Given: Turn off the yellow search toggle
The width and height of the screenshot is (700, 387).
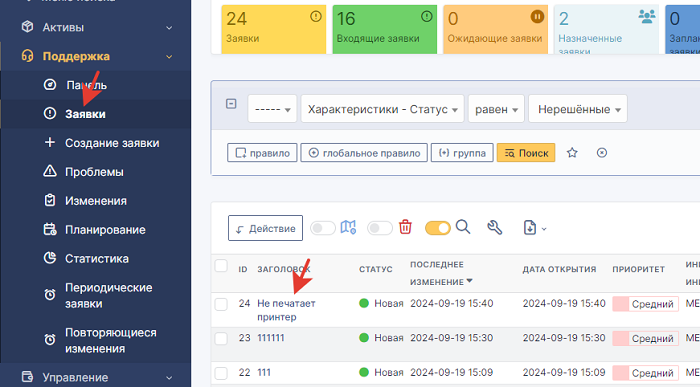Looking at the screenshot, I should coord(438,228).
